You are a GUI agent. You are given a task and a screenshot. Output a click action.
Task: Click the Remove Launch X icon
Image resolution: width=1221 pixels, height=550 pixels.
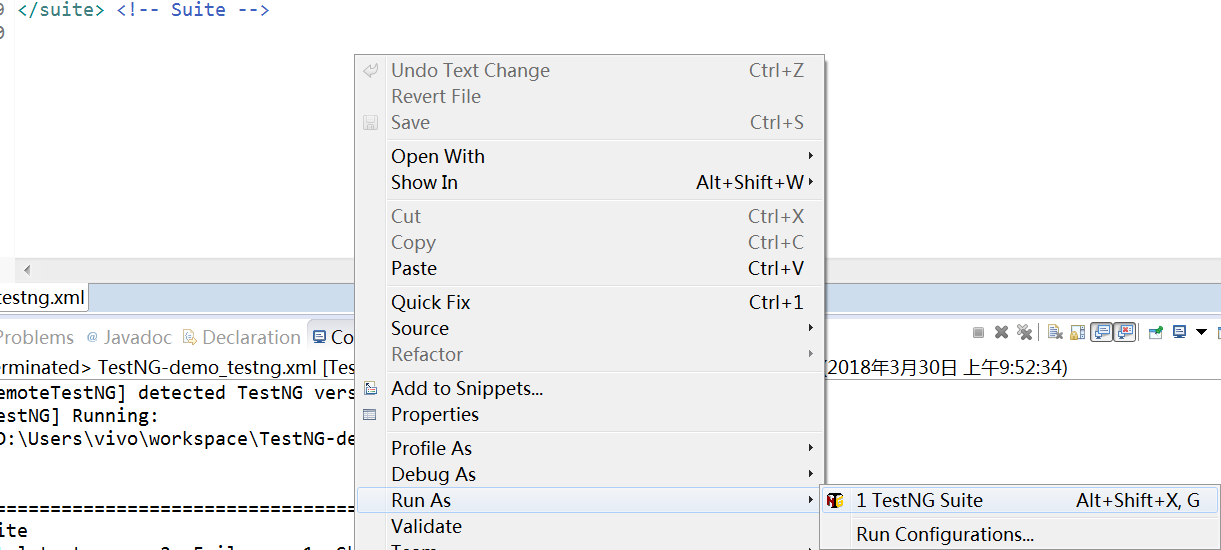[1001, 333]
